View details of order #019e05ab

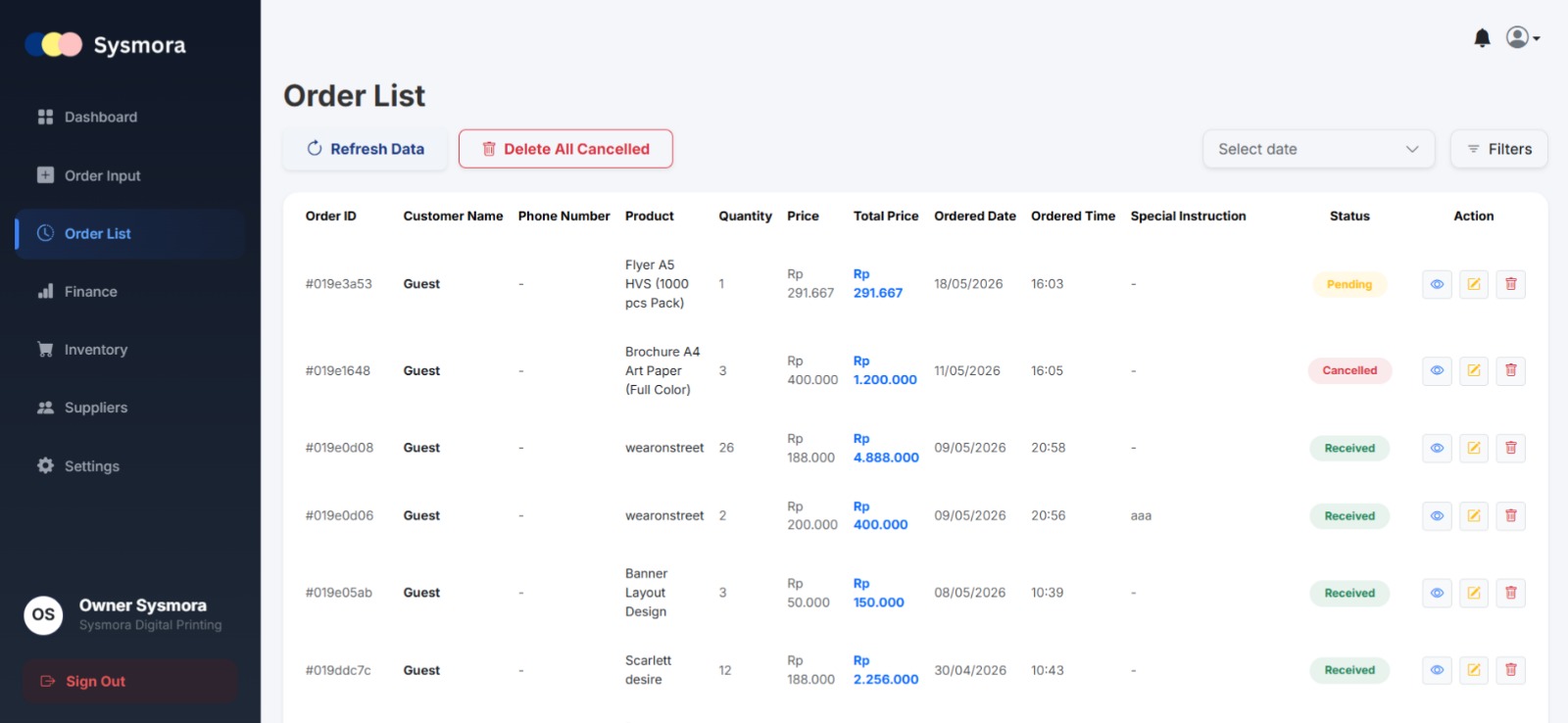tap(1437, 593)
